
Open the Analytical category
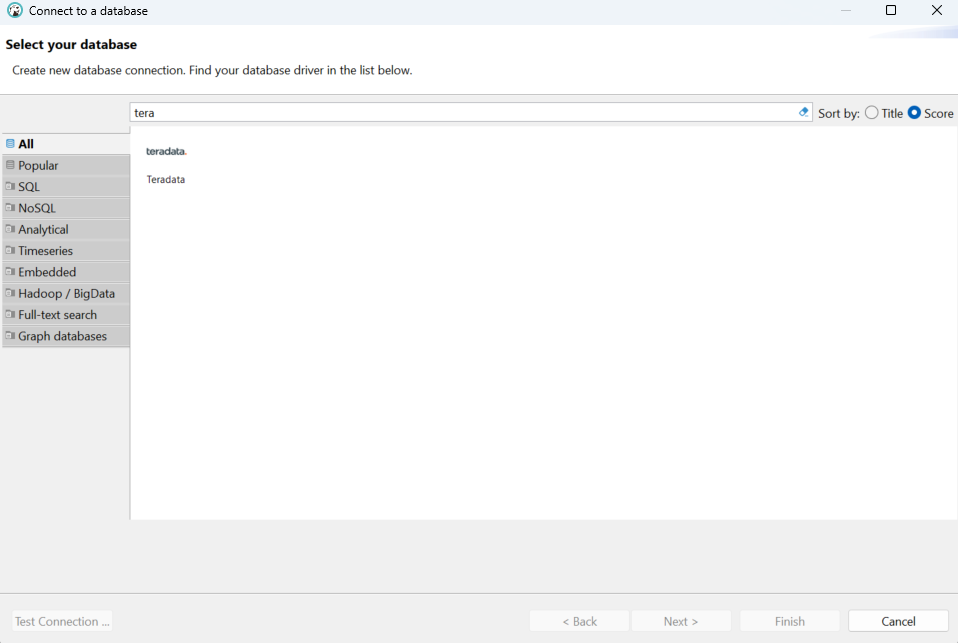(x=65, y=229)
